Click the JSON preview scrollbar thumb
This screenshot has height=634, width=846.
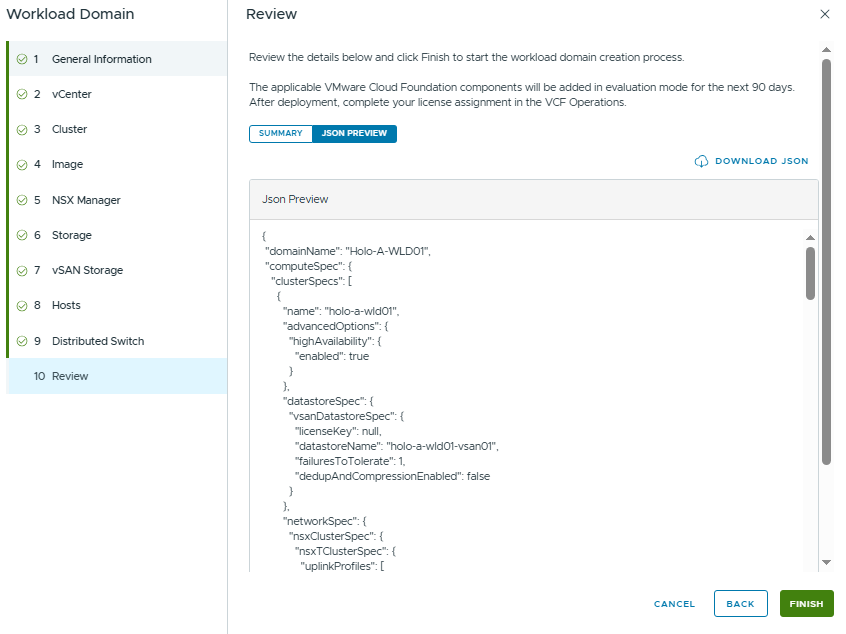(x=810, y=272)
